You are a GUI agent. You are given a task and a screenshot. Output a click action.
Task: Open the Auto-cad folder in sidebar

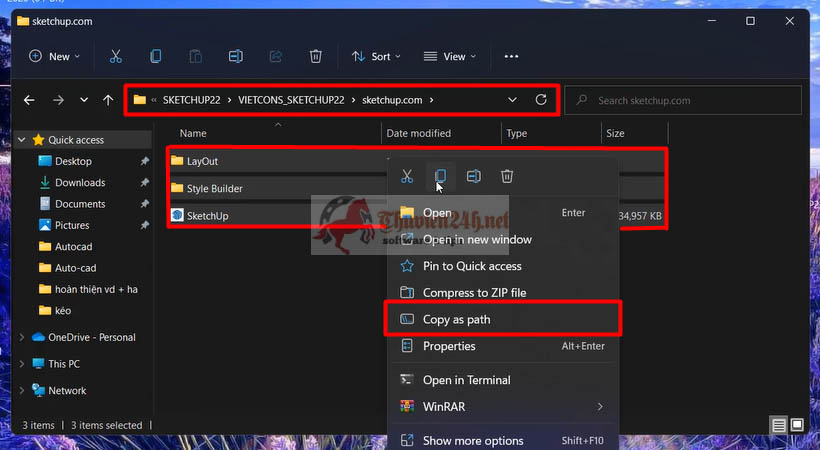(76, 268)
